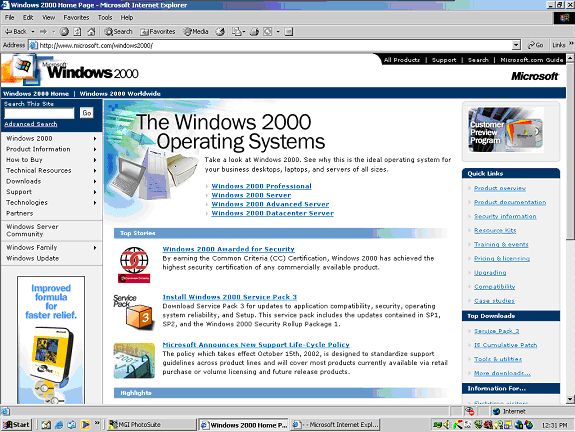Expand the Windows Family sidebar arrow

tap(95, 248)
